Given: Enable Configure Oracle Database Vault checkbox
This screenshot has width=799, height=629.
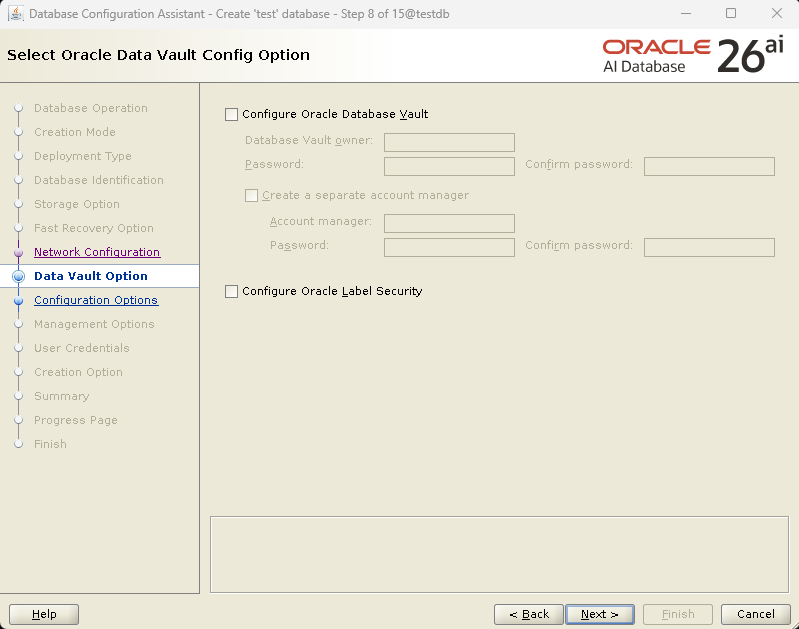Looking at the screenshot, I should (231, 114).
